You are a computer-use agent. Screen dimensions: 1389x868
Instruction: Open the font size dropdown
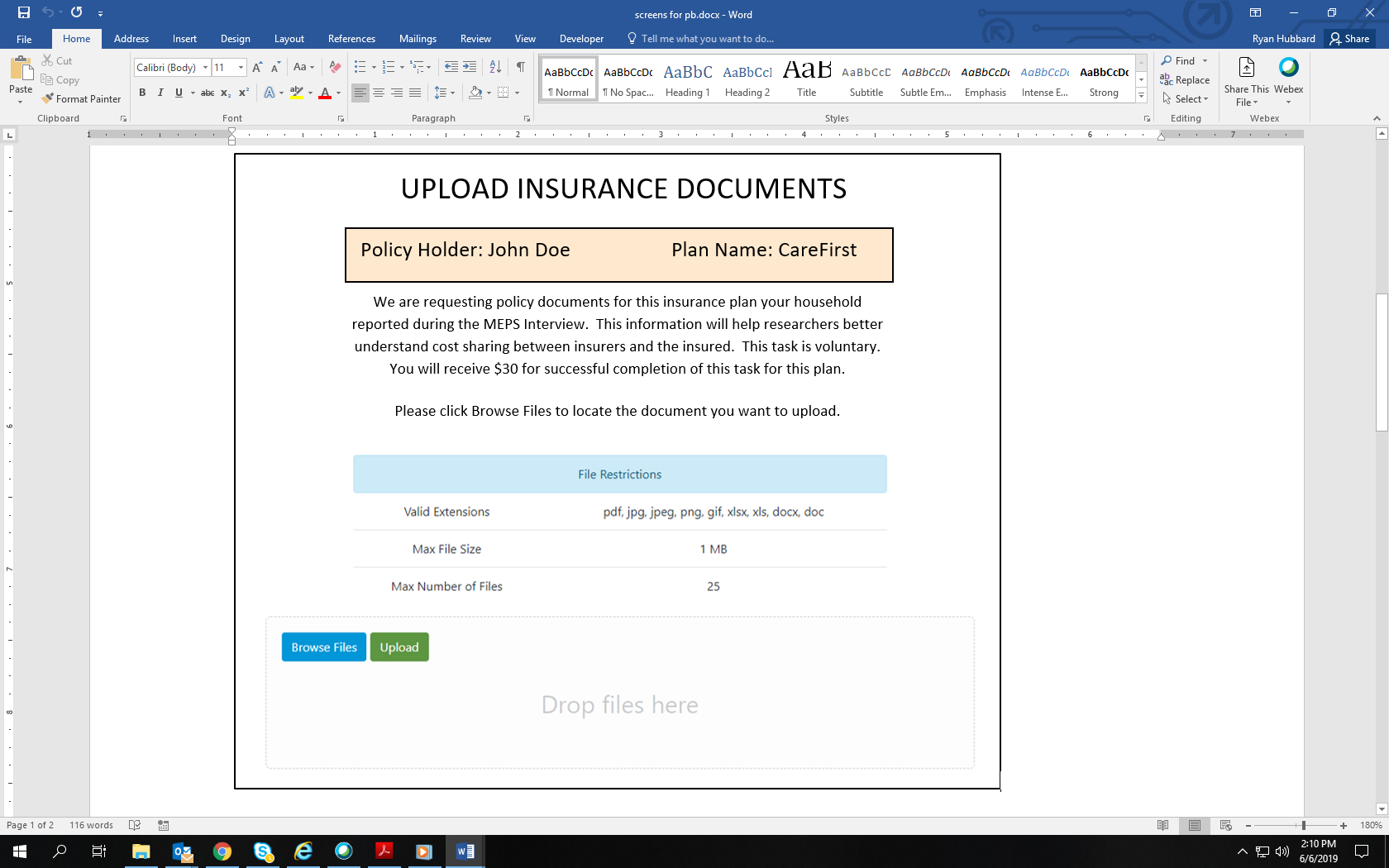(241, 68)
